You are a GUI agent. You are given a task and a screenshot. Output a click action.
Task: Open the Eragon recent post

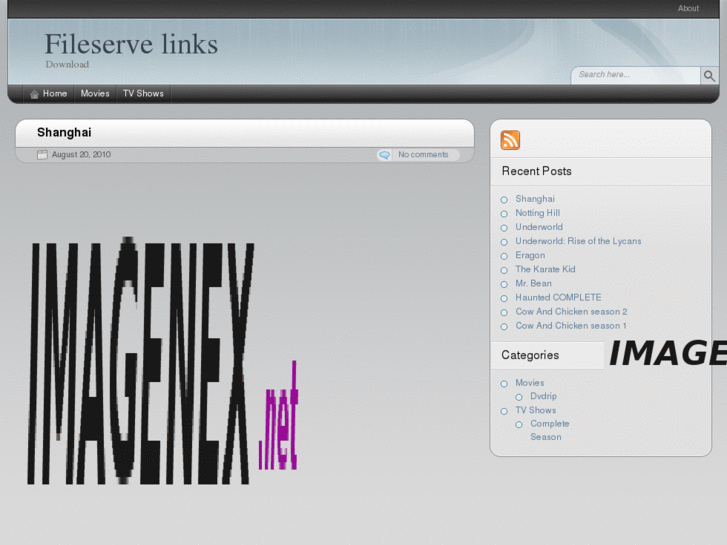pos(530,255)
